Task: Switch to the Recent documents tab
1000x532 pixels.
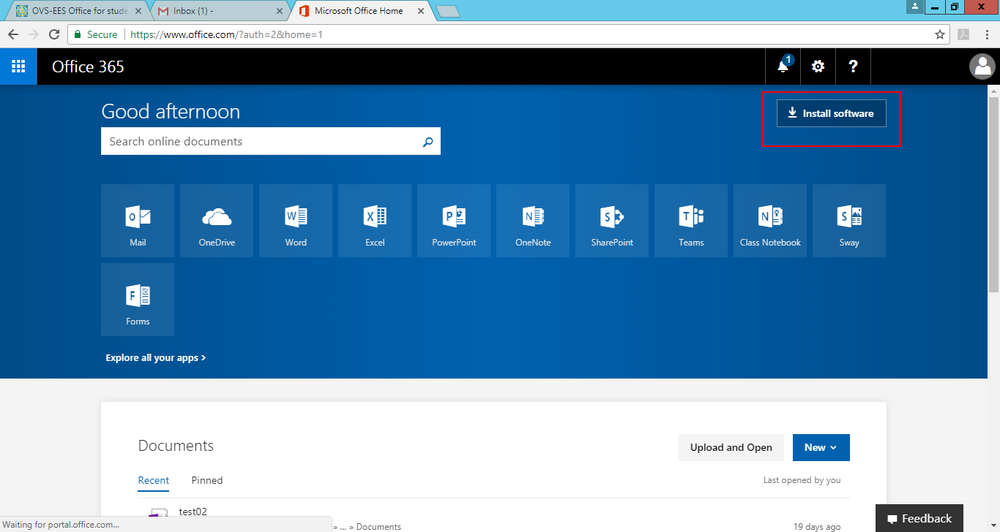Action: click(x=154, y=480)
